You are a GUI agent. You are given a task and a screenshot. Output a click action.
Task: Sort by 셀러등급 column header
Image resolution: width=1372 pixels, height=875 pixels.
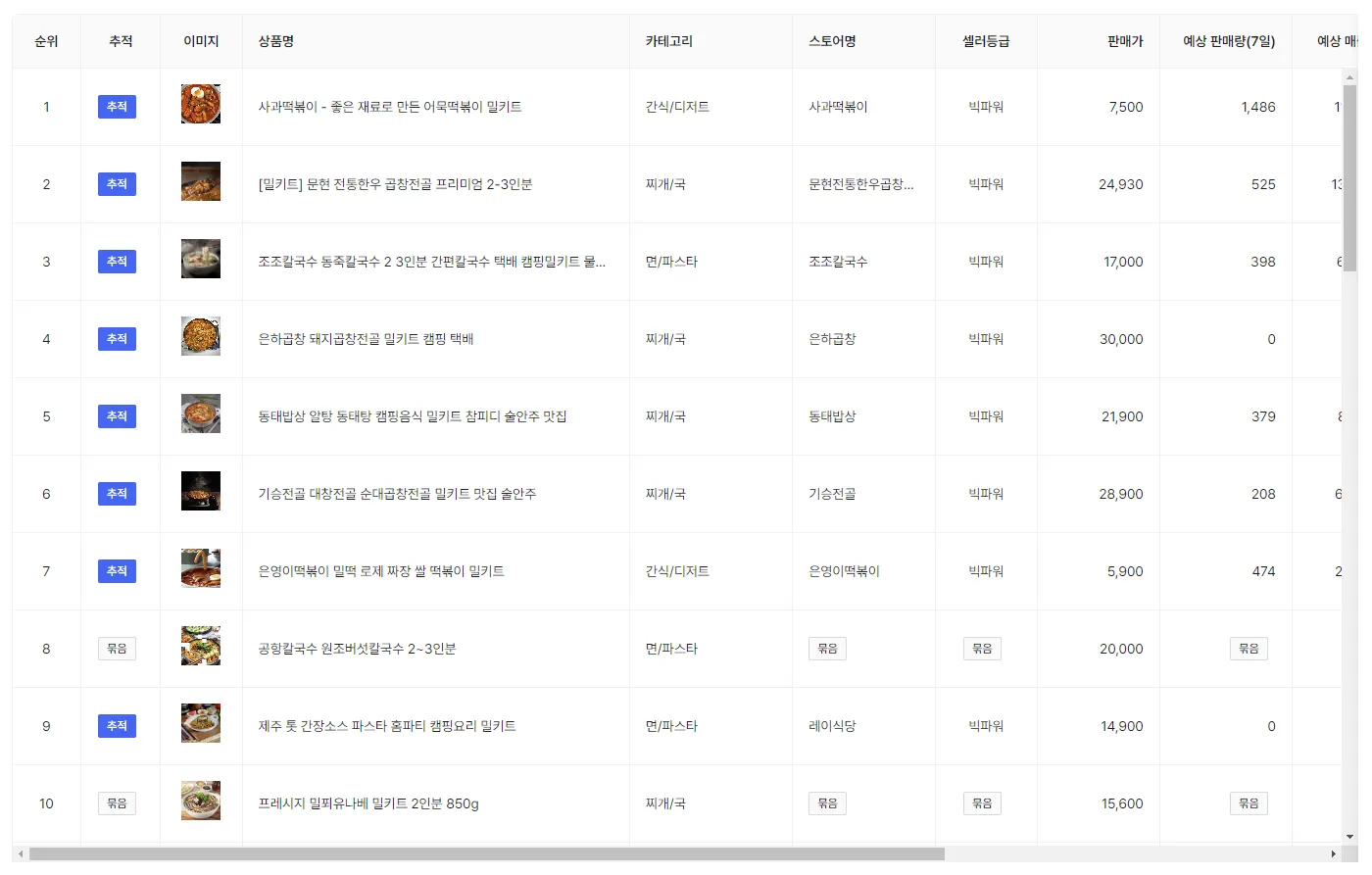tap(986, 41)
